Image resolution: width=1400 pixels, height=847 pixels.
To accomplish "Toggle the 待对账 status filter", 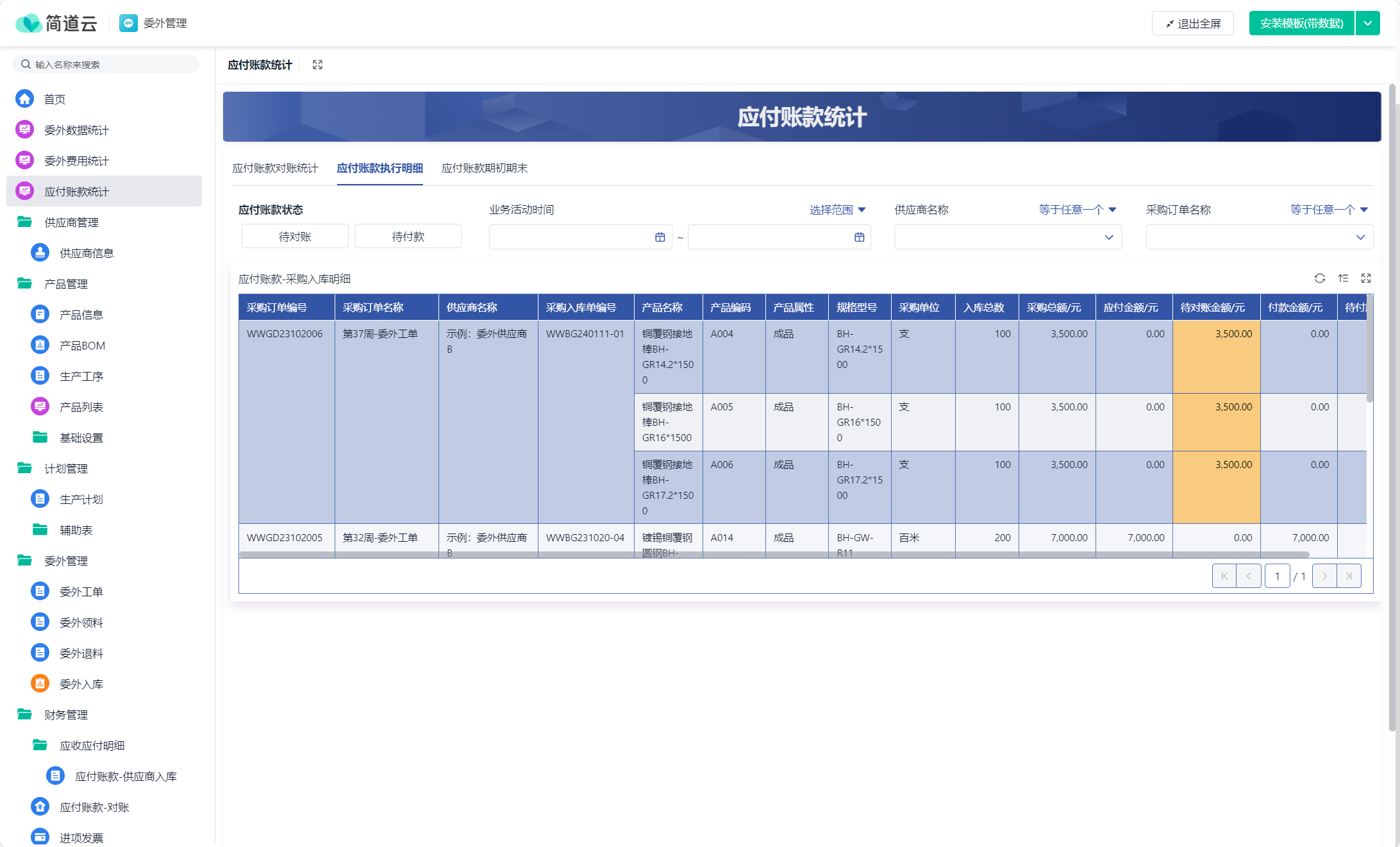I will [x=295, y=237].
